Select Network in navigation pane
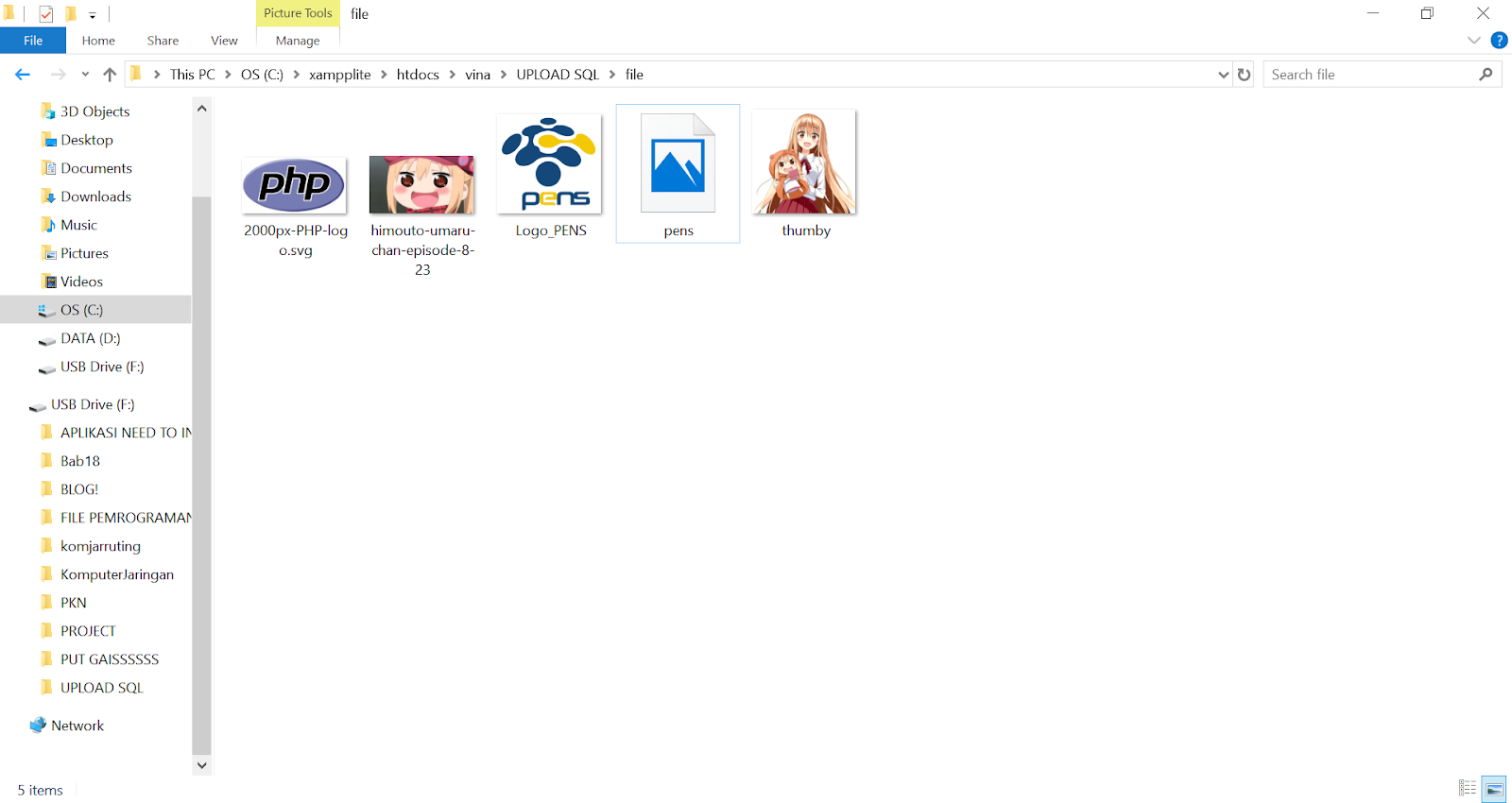Screen dimensions: 1512x803 click(77, 726)
